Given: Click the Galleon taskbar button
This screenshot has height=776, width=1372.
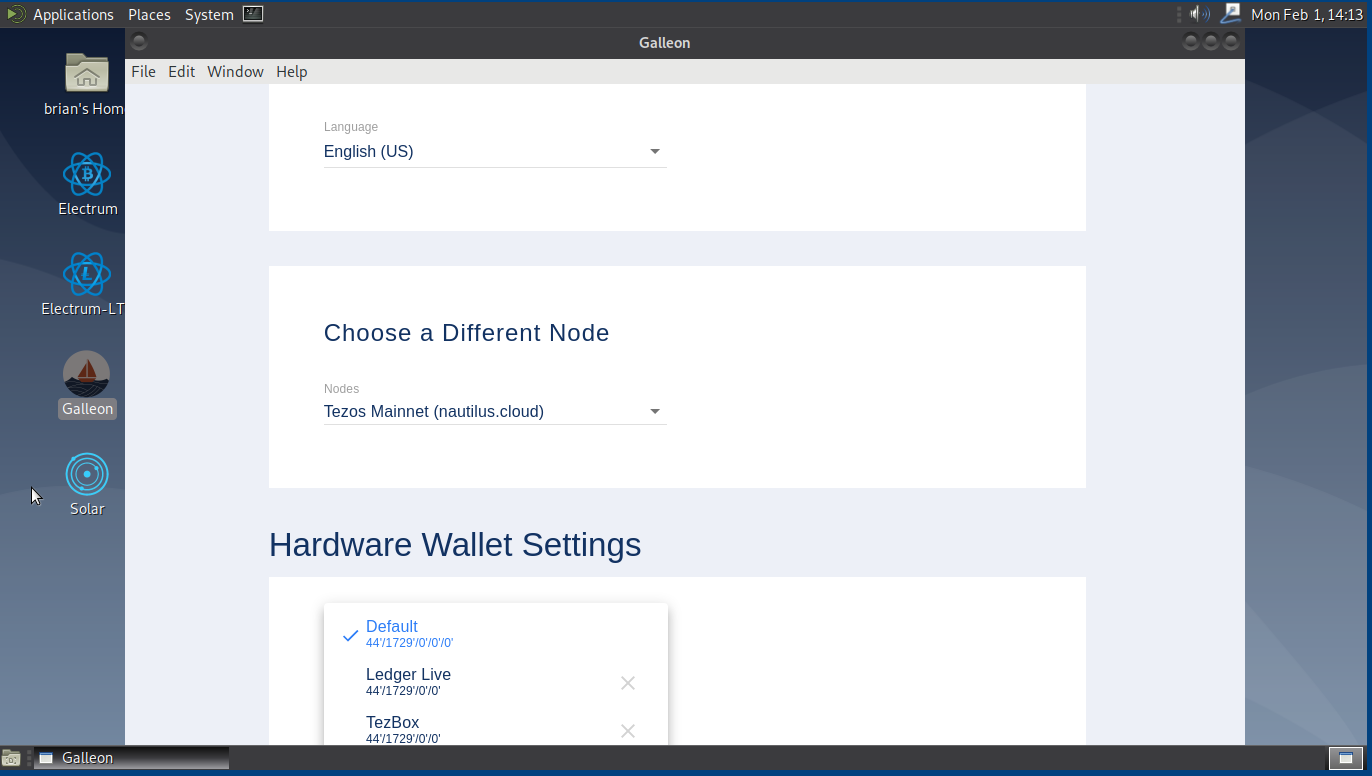Looking at the screenshot, I should (x=132, y=758).
